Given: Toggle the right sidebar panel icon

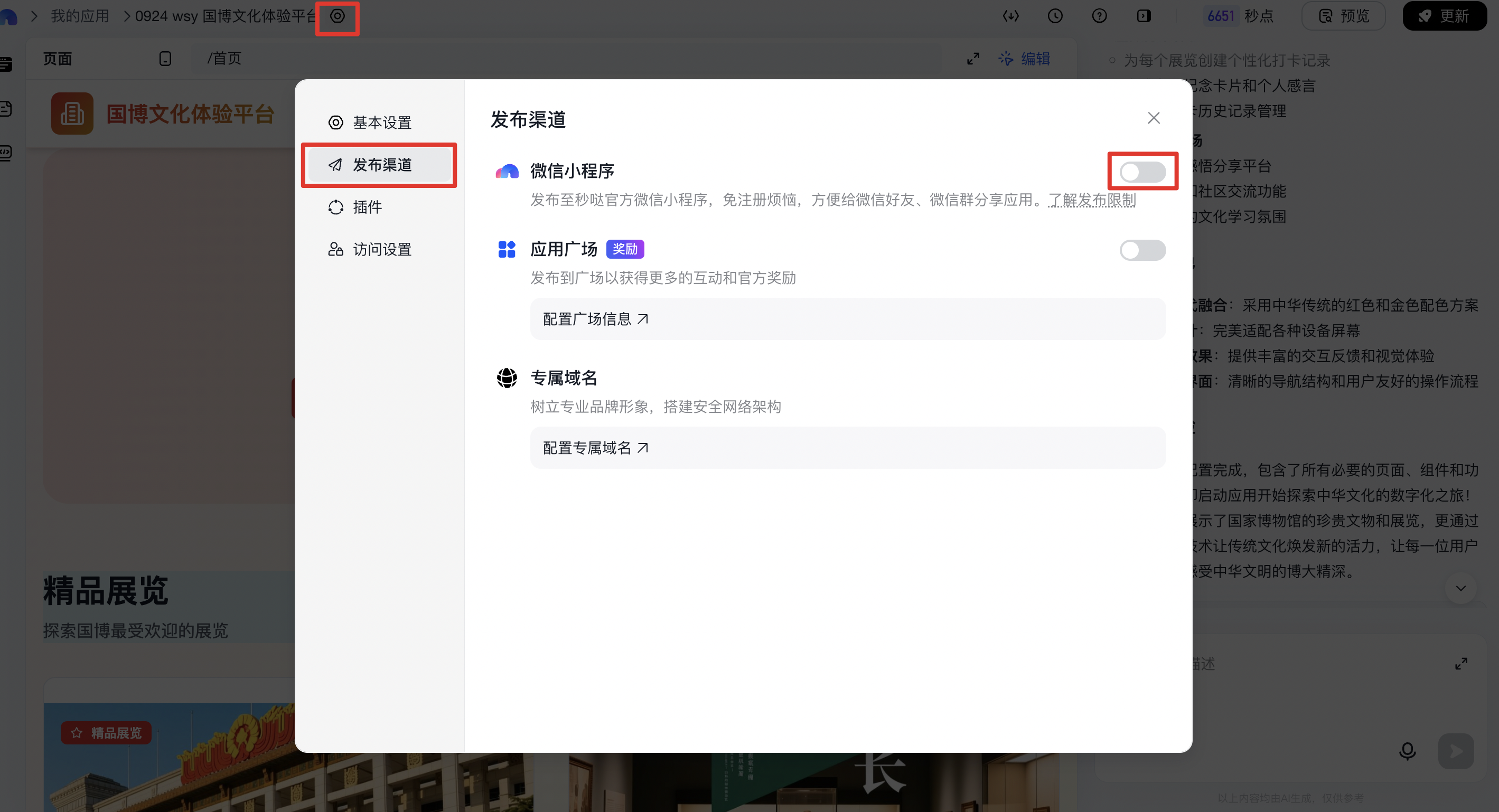Looking at the screenshot, I should coord(1144,16).
